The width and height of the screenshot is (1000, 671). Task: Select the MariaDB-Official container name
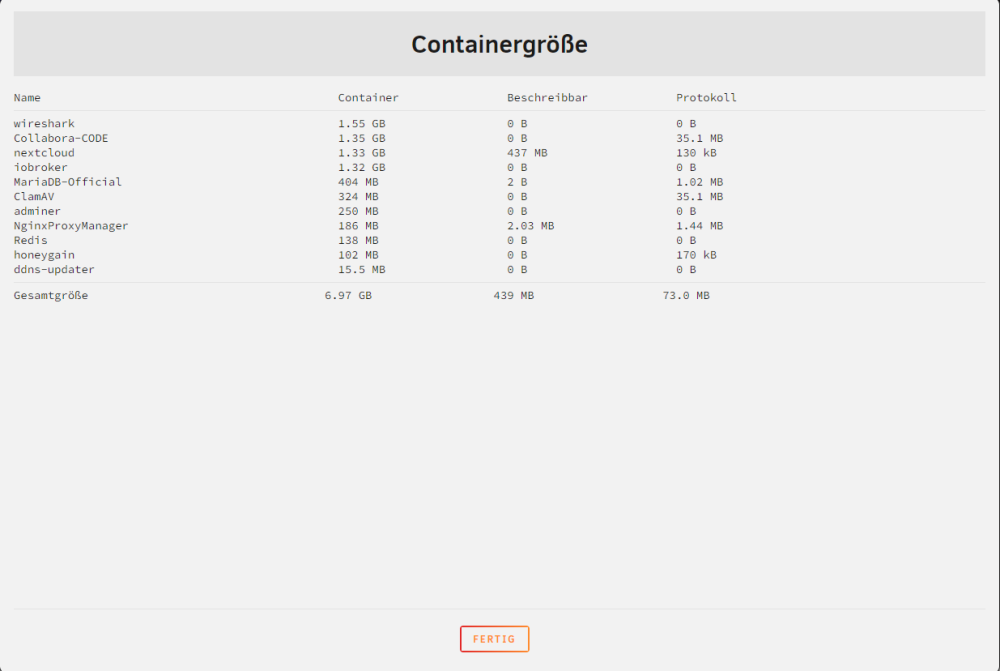(x=68, y=182)
